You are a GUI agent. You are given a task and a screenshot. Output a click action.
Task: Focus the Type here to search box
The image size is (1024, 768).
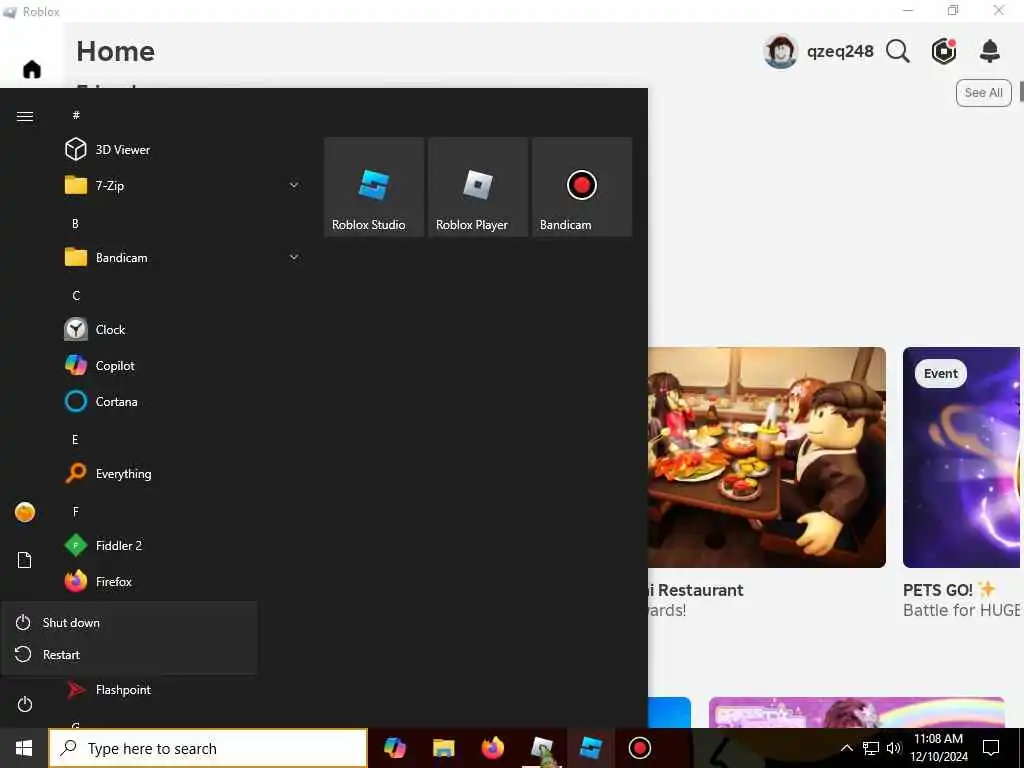[208, 748]
